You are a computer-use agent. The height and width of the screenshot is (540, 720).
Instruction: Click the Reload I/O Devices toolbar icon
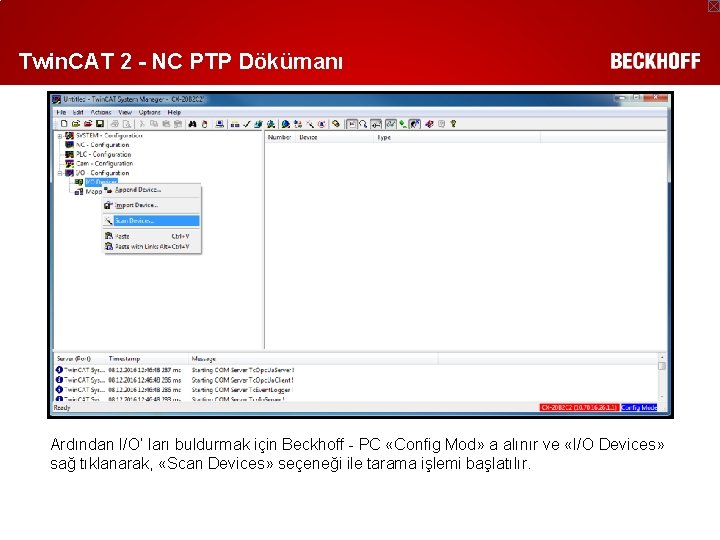(298, 124)
